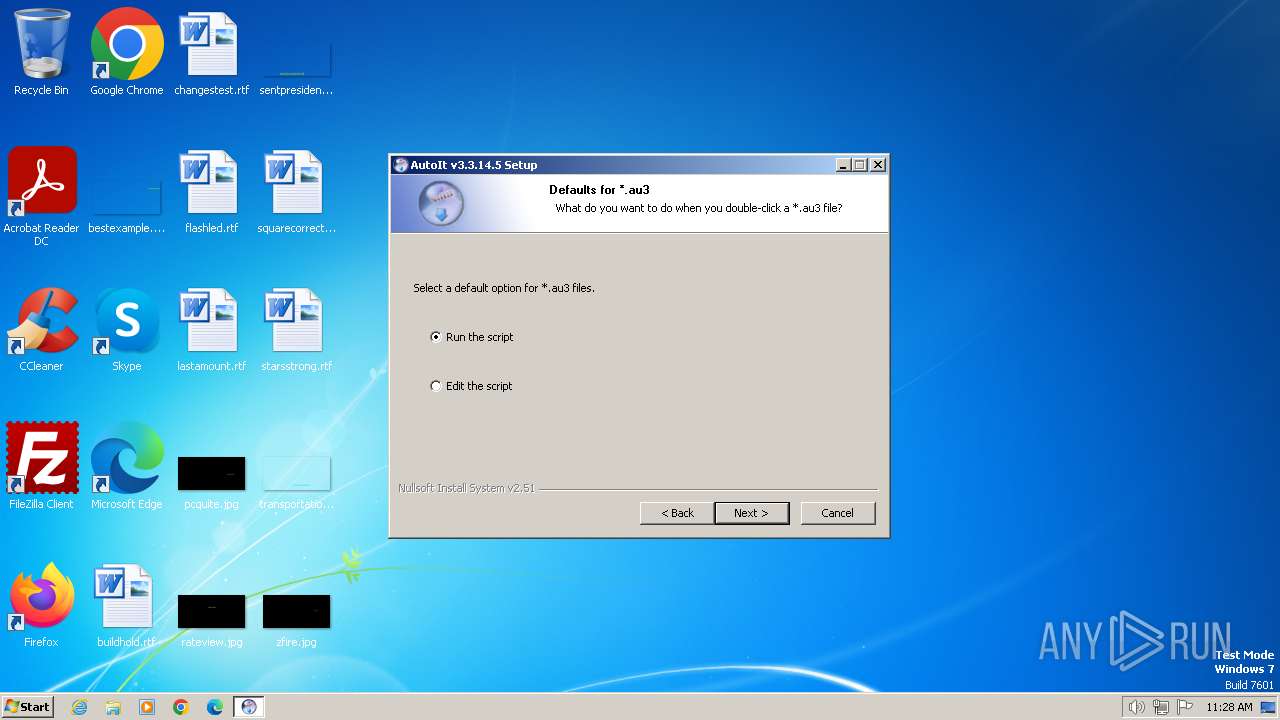Screen dimensions: 1280x720
Task: Select the Run the script option
Action: (471, 337)
